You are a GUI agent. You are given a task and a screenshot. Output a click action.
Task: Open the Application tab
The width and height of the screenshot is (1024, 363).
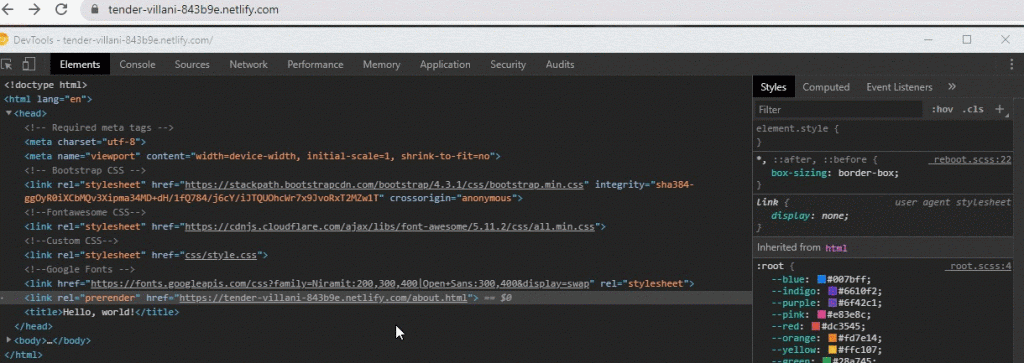click(445, 64)
